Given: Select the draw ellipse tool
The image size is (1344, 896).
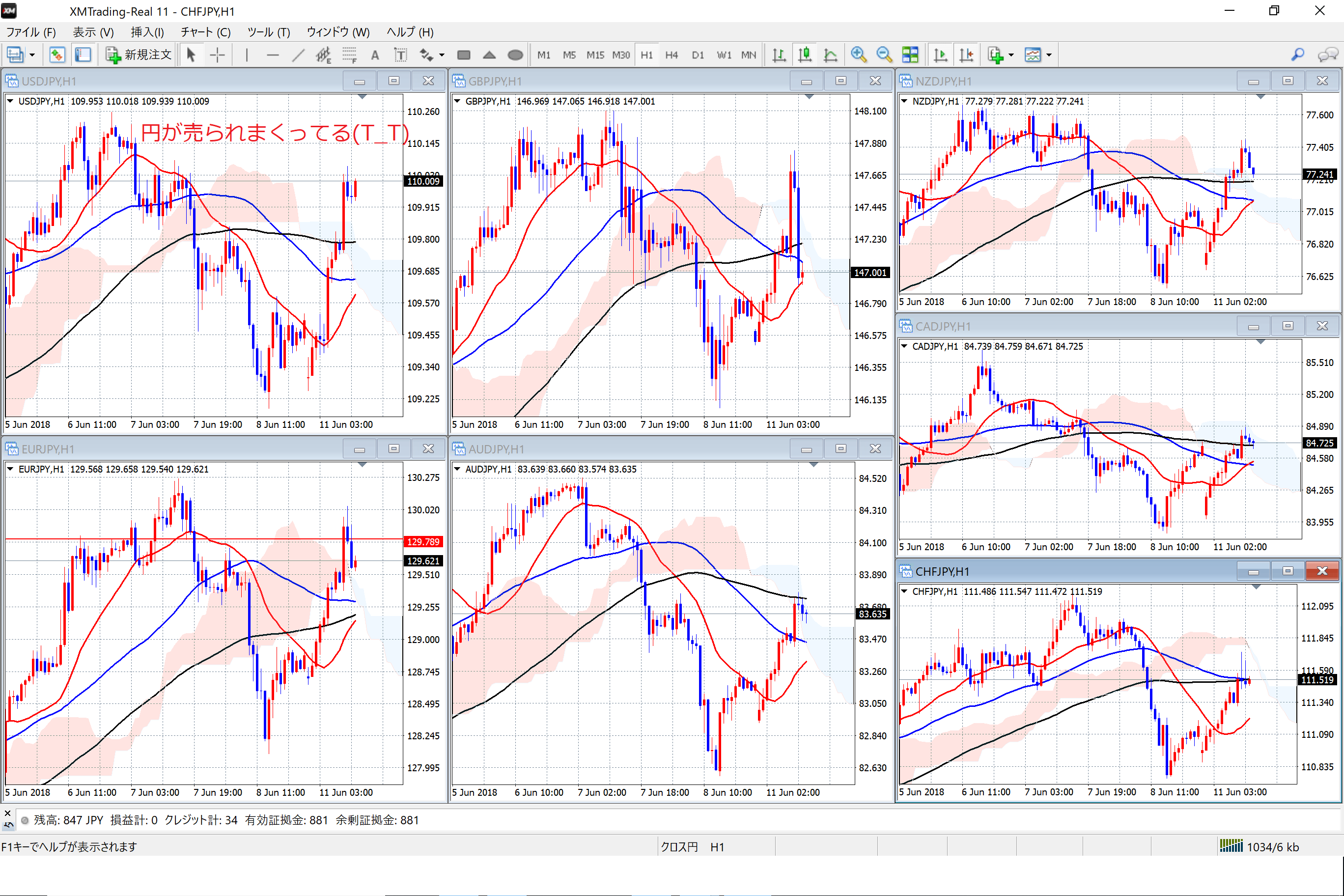Looking at the screenshot, I should click(515, 55).
